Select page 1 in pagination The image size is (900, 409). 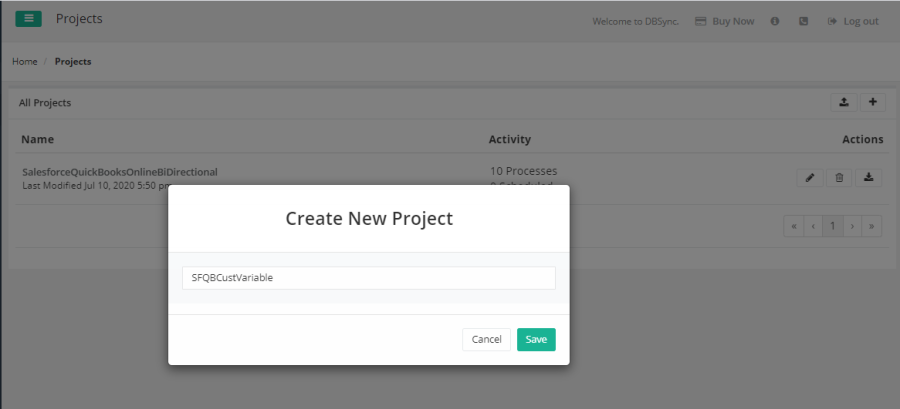click(x=832, y=226)
